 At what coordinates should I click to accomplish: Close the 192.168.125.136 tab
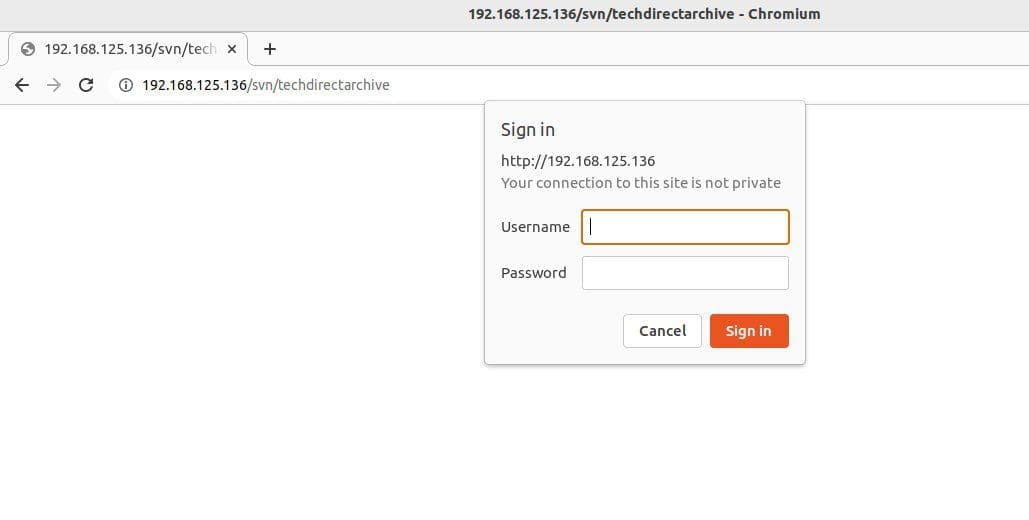pos(232,49)
